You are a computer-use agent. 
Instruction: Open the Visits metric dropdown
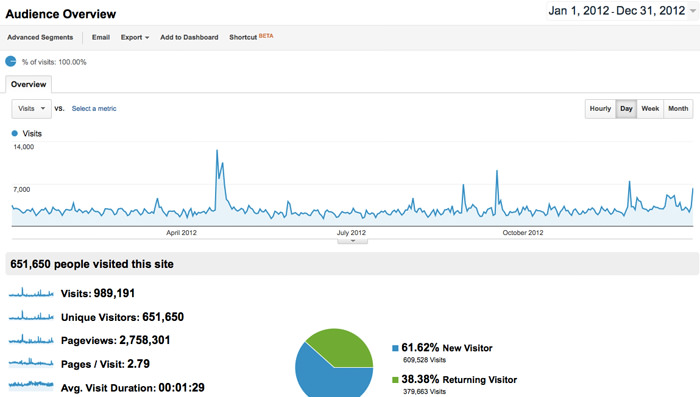coord(31,109)
